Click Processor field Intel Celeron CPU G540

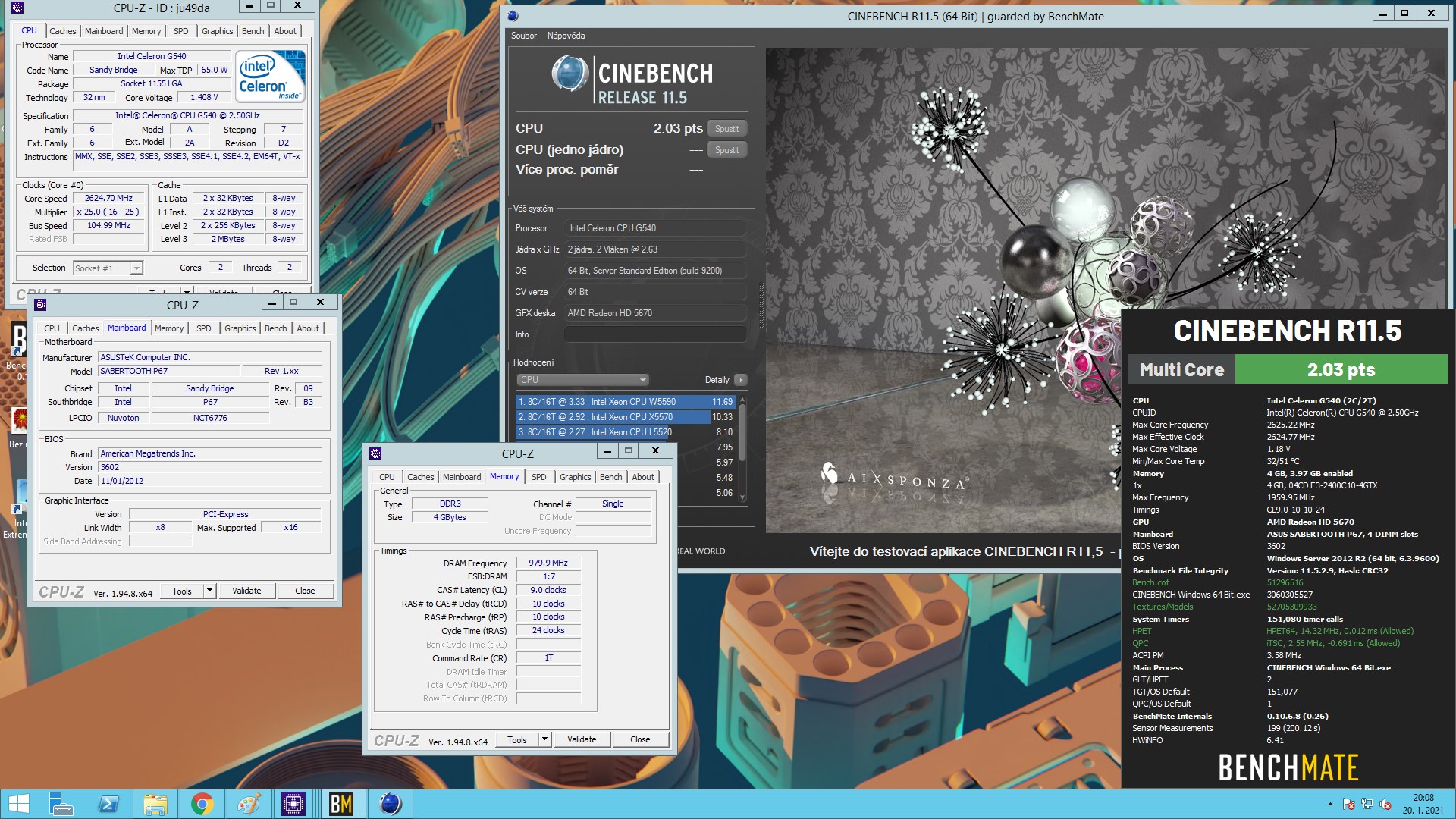coord(655,228)
